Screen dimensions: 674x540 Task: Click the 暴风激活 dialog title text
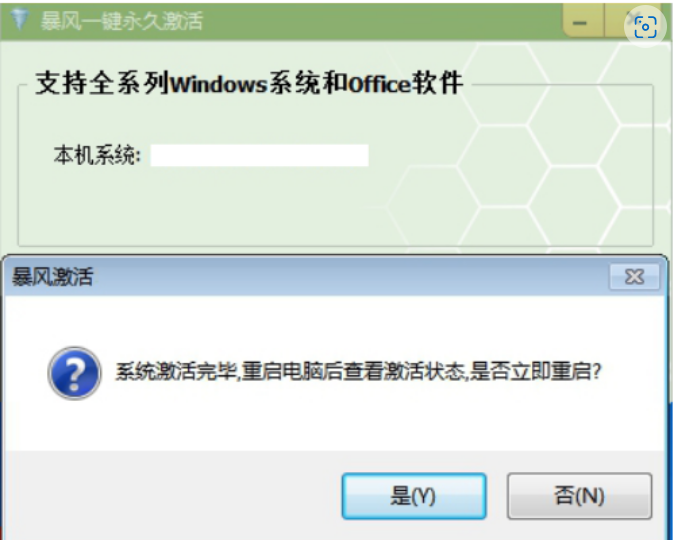[52, 277]
